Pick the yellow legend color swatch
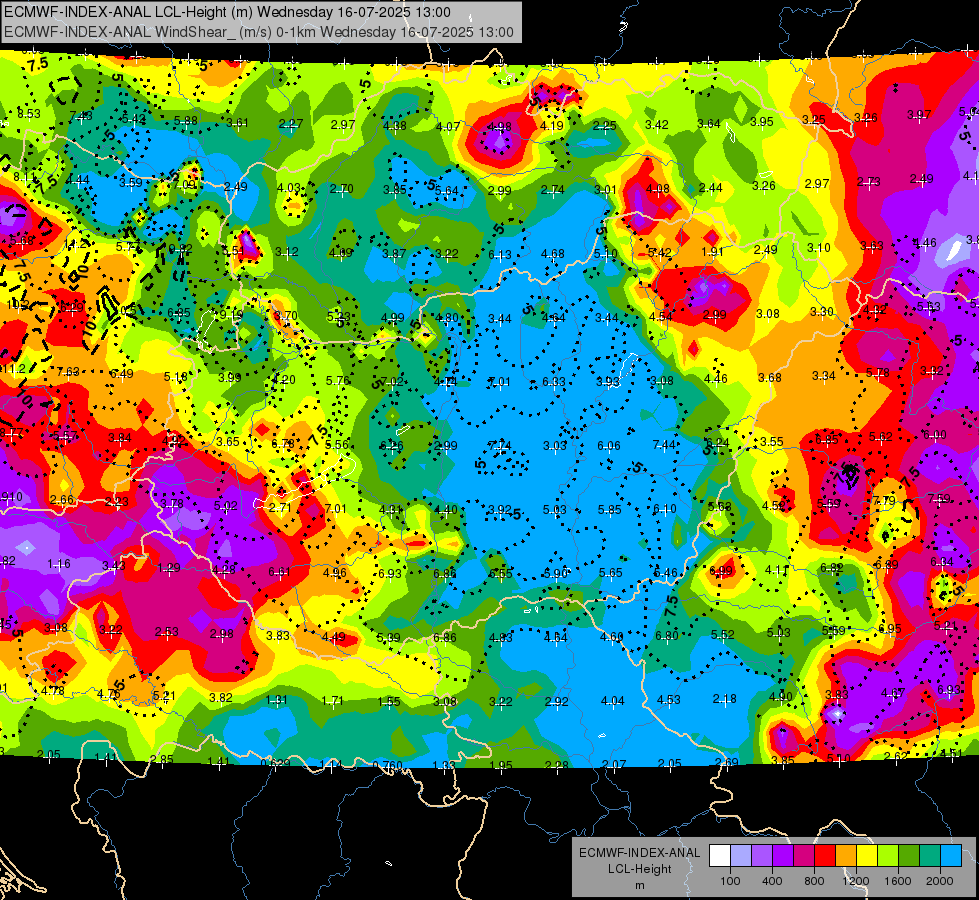Screen dimensions: 979x900 (867, 856)
